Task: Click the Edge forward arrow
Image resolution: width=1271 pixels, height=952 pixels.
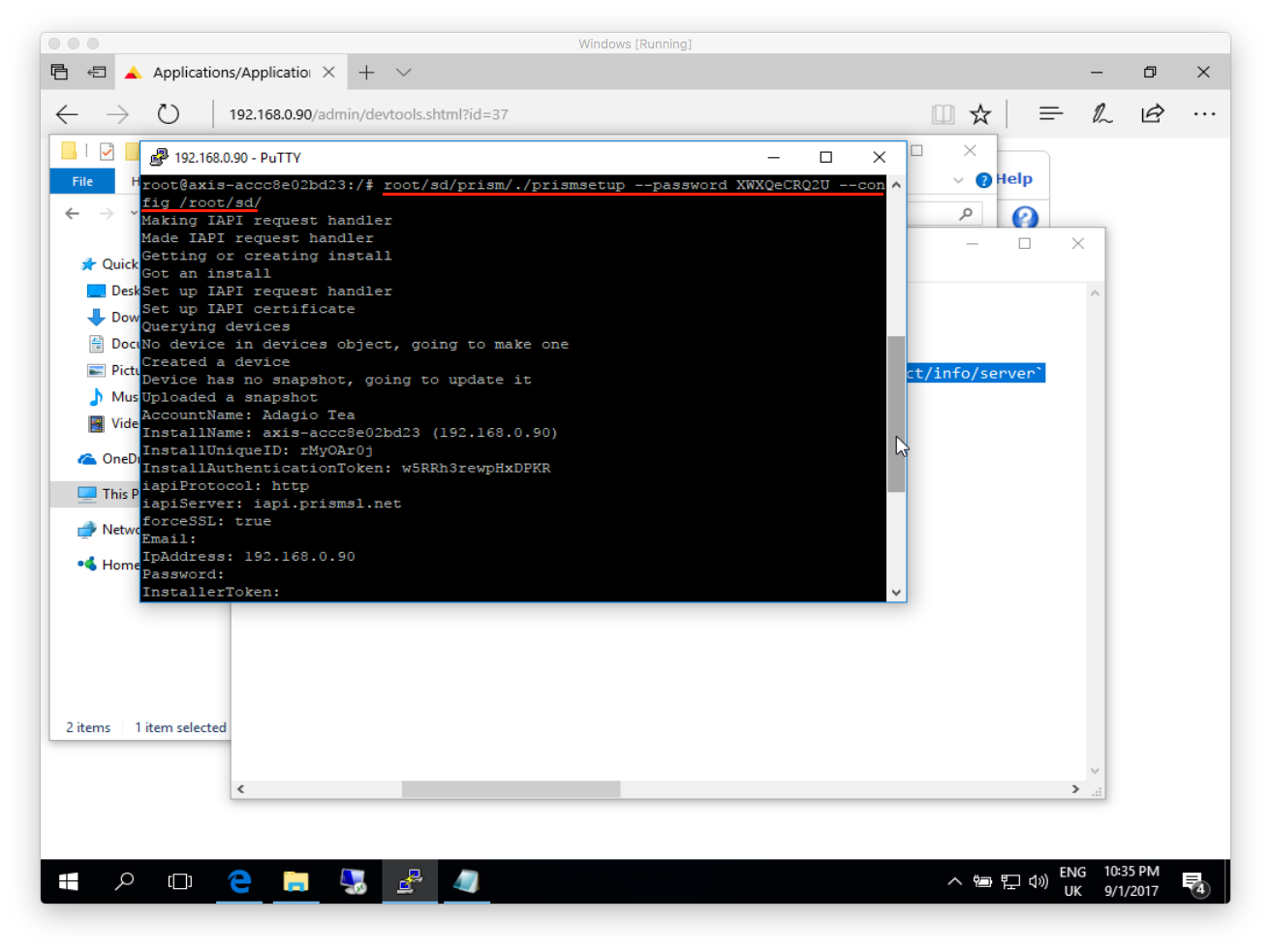Action: coord(117,114)
